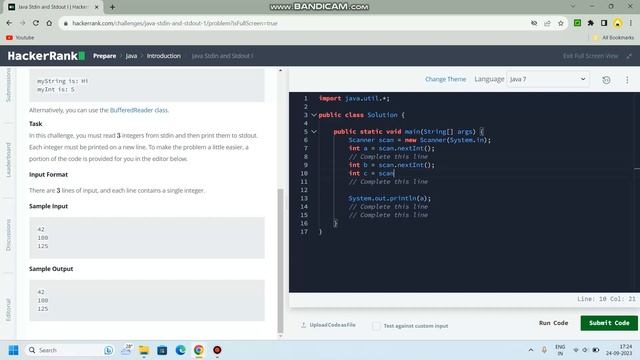Screen dimensions: 640x360
Task: Click the problem panel vertical scrollbar
Action: 280,260
